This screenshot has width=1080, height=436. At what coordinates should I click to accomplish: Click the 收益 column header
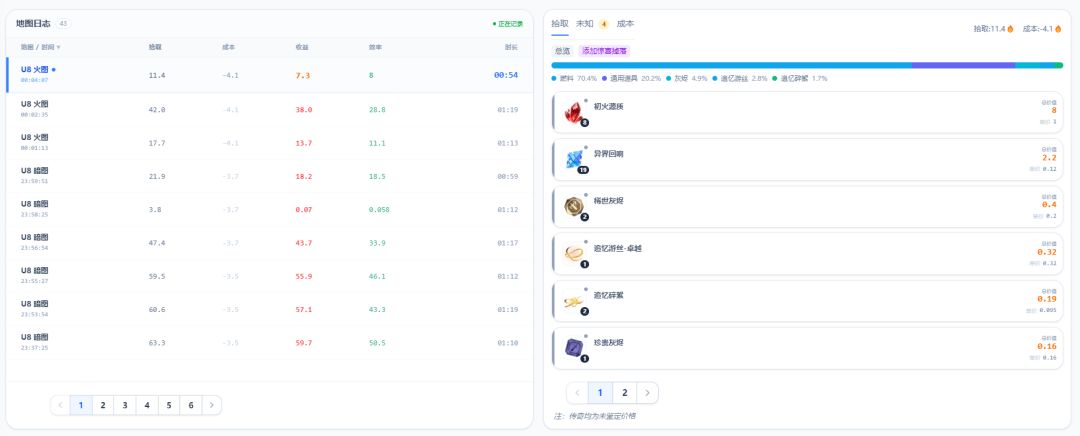302,48
